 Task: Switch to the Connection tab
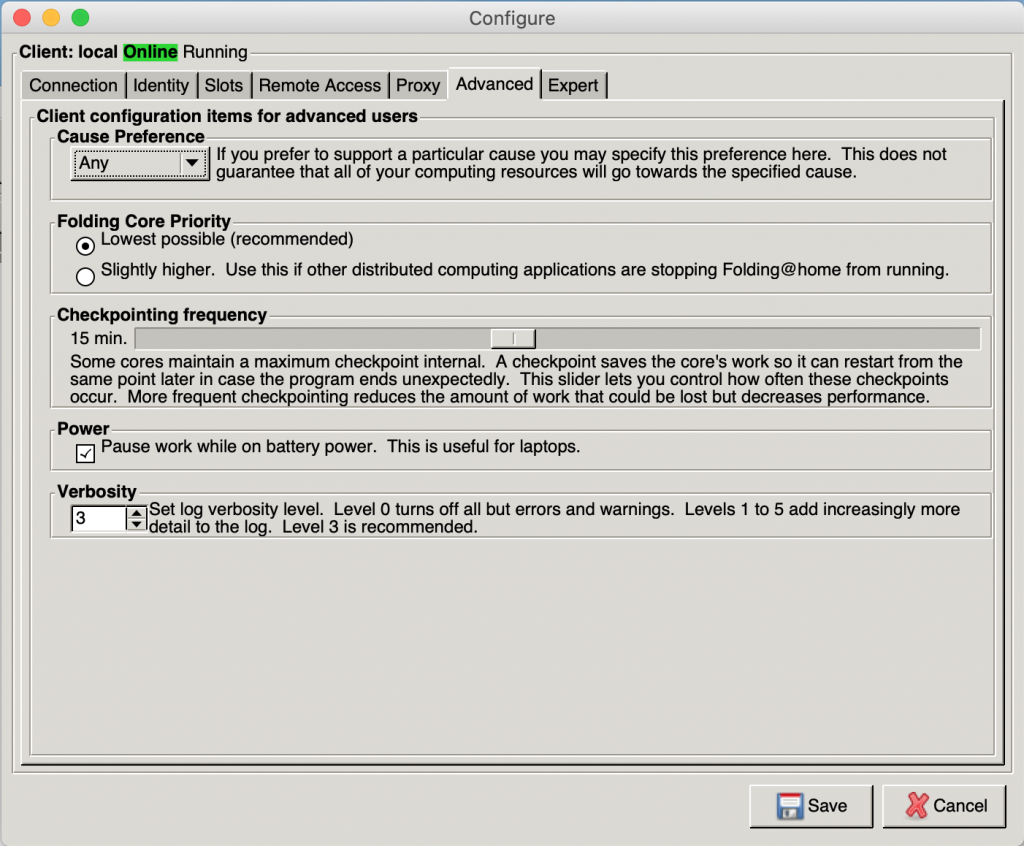pyautogui.click(x=73, y=86)
